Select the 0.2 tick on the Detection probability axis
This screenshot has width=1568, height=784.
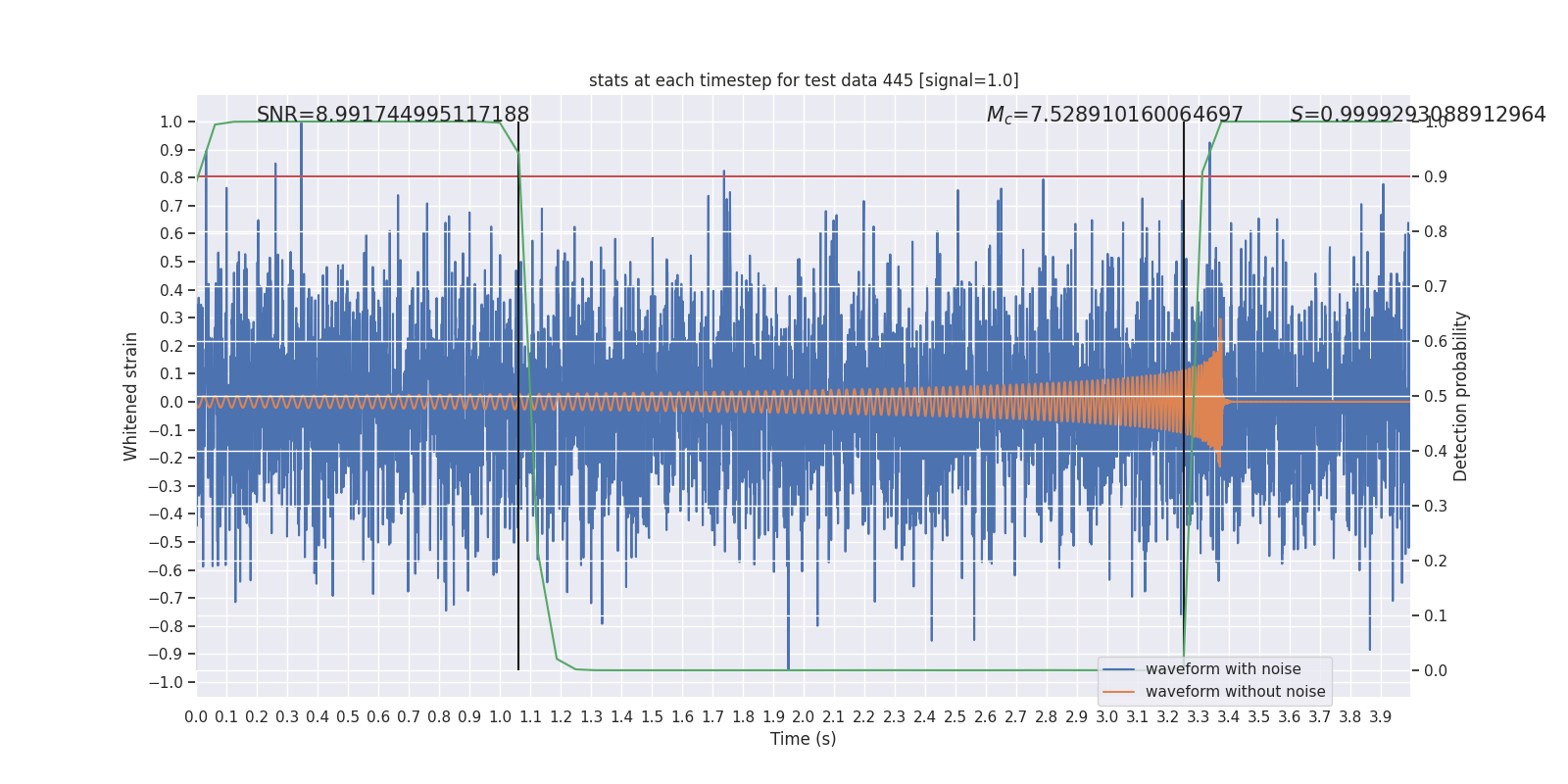1436,561
